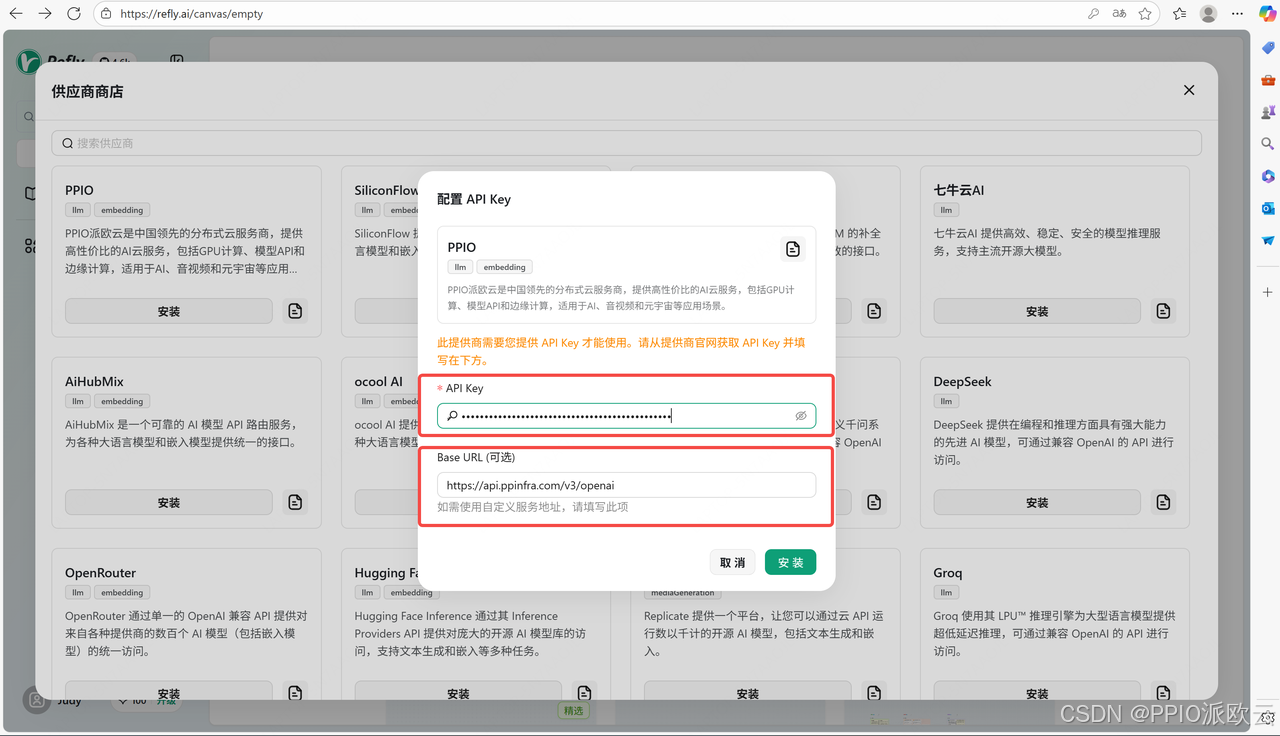Viewport: 1280px width, 736px height.
Task: Click the Base URL input field
Action: (626, 485)
